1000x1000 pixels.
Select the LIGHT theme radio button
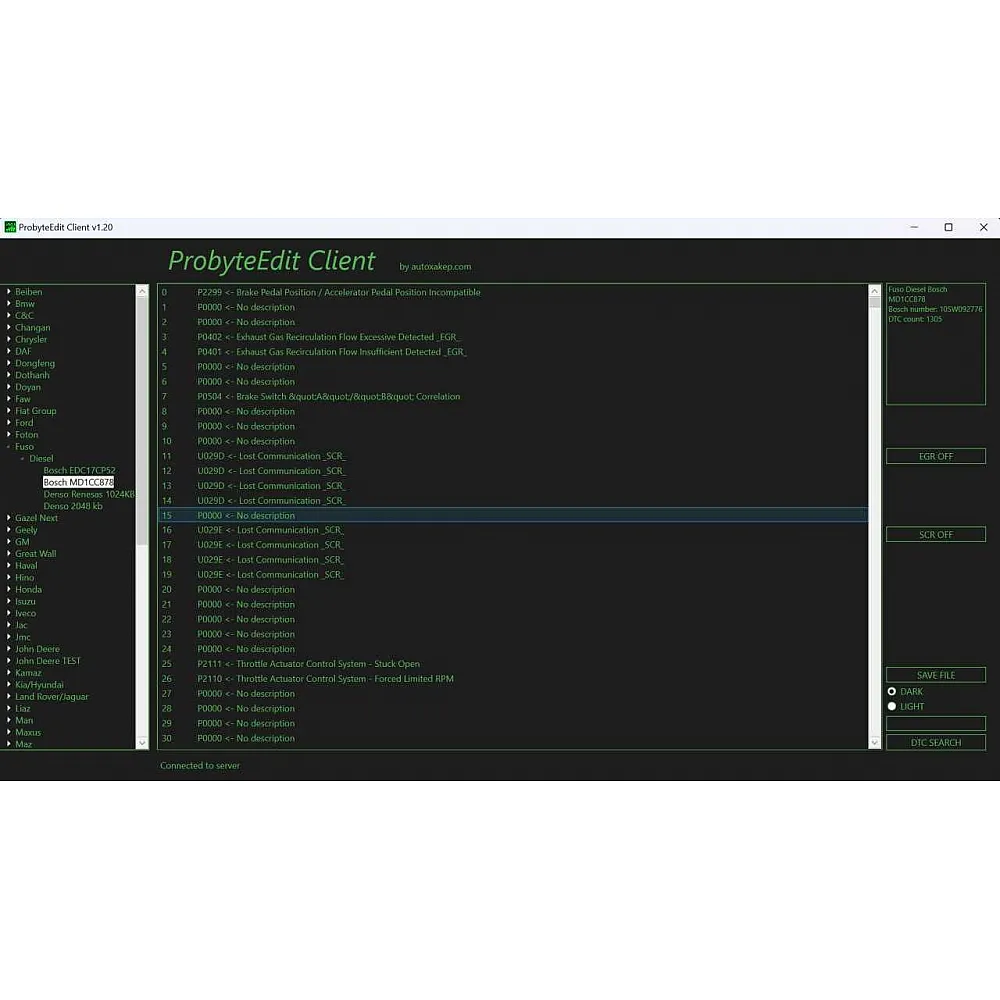click(x=892, y=706)
